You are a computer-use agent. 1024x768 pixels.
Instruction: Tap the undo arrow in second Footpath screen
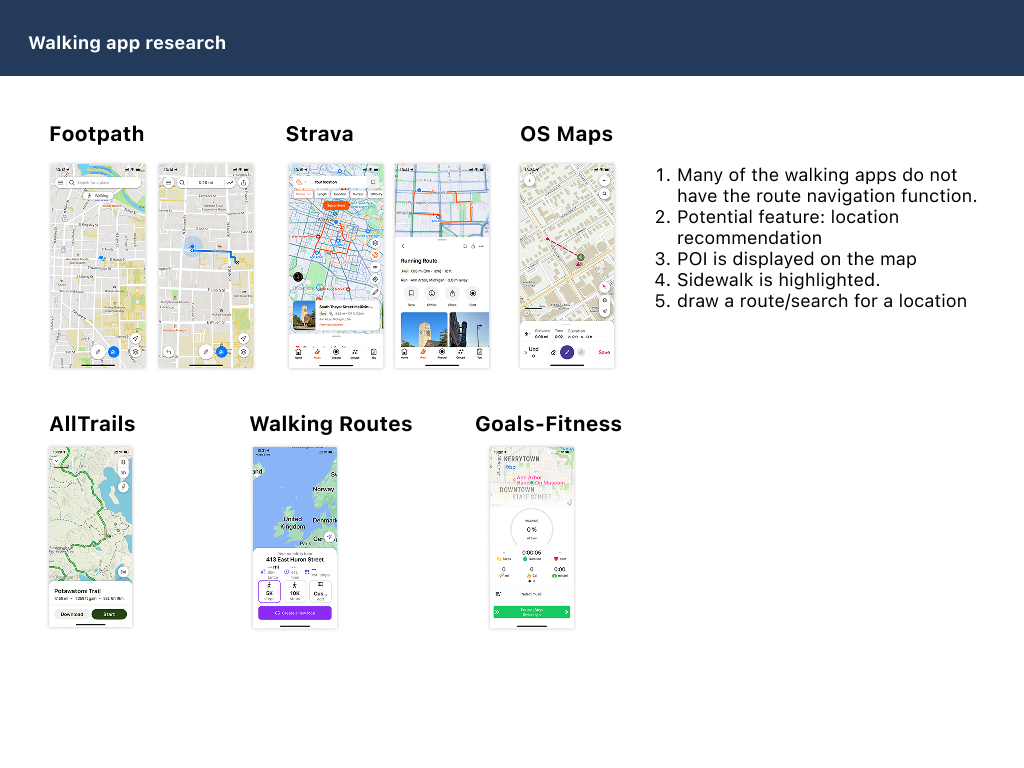(x=168, y=352)
